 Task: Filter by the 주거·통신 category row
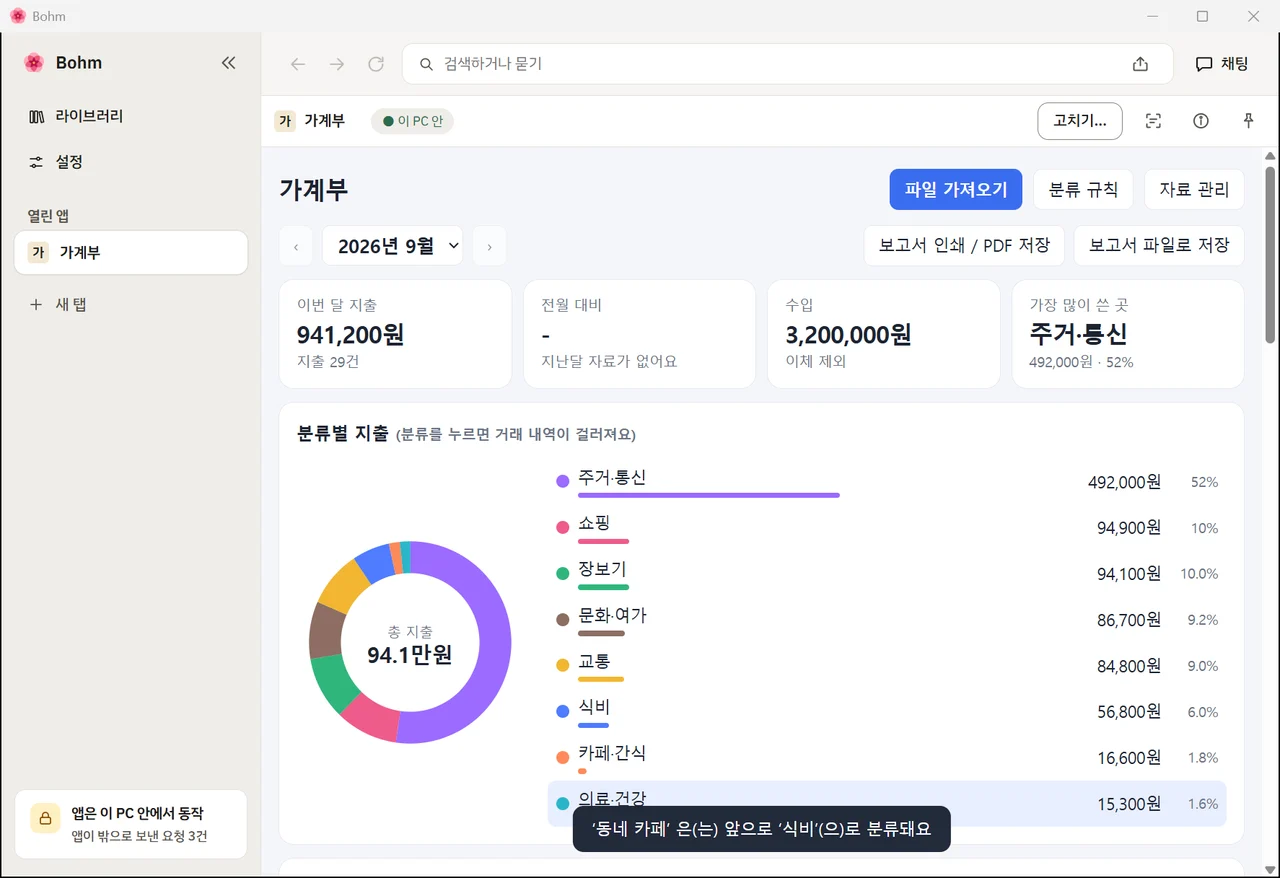point(887,482)
